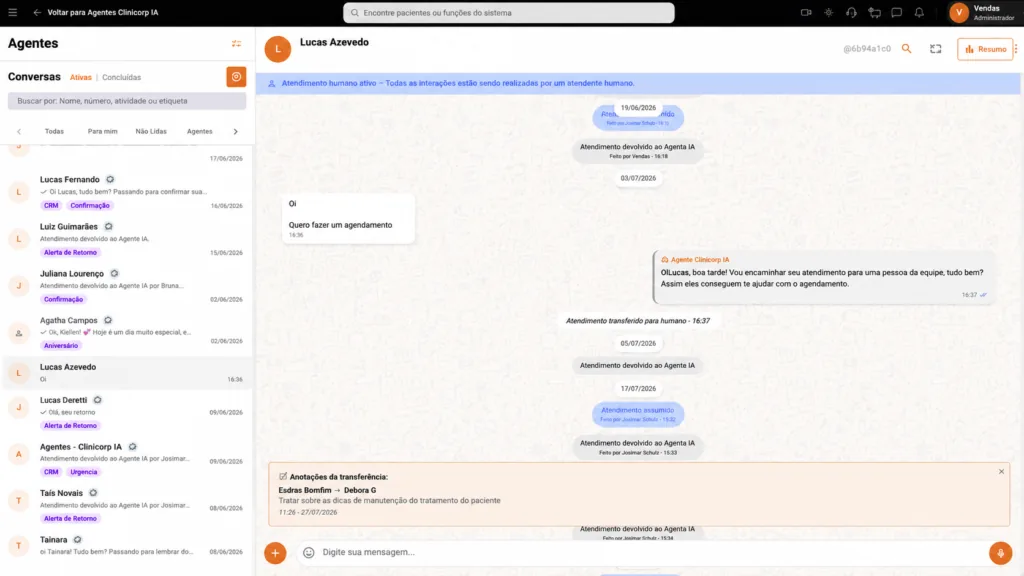Select the Todas filter tab

coord(54,131)
